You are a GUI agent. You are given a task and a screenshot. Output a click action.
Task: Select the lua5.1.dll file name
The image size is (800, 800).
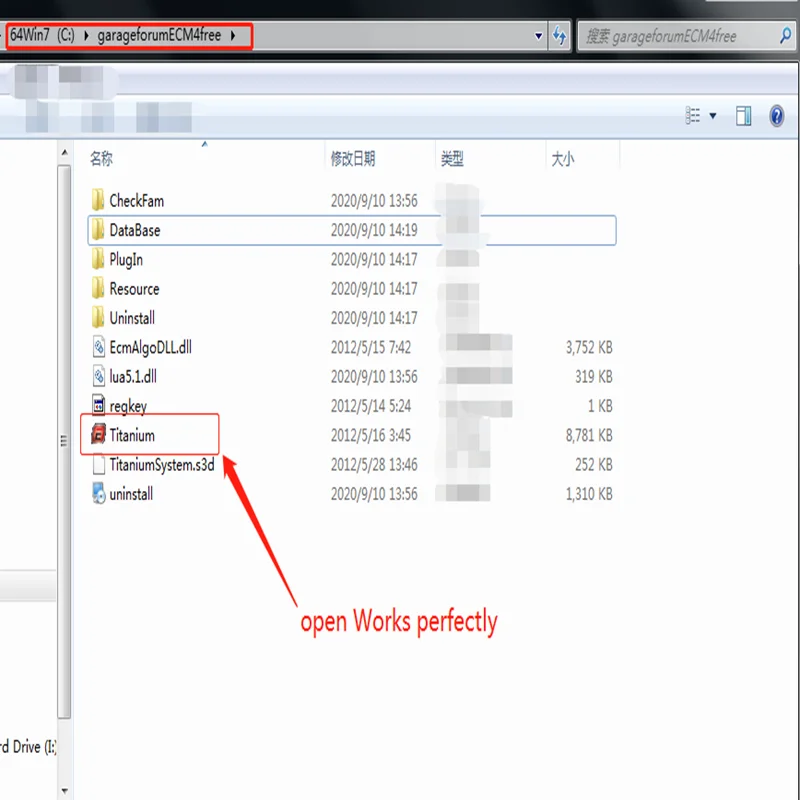[x=133, y=377]
